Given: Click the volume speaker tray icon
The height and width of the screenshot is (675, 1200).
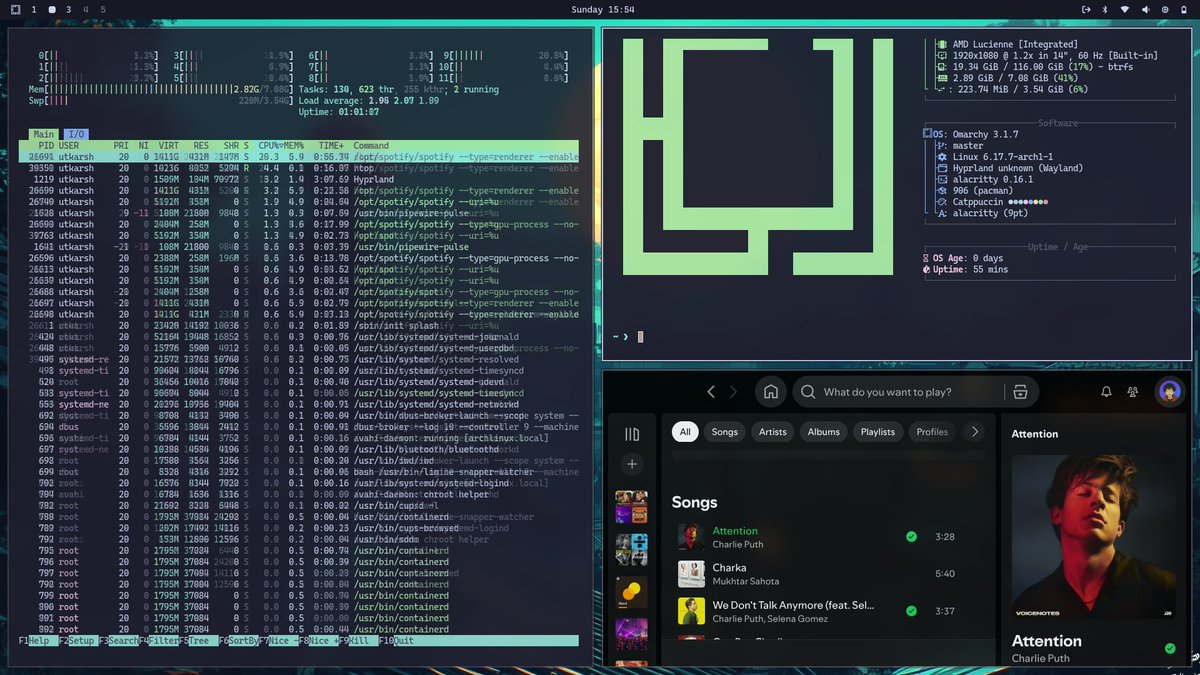Looking at the screenshot, I should (x=1144, y=9).
